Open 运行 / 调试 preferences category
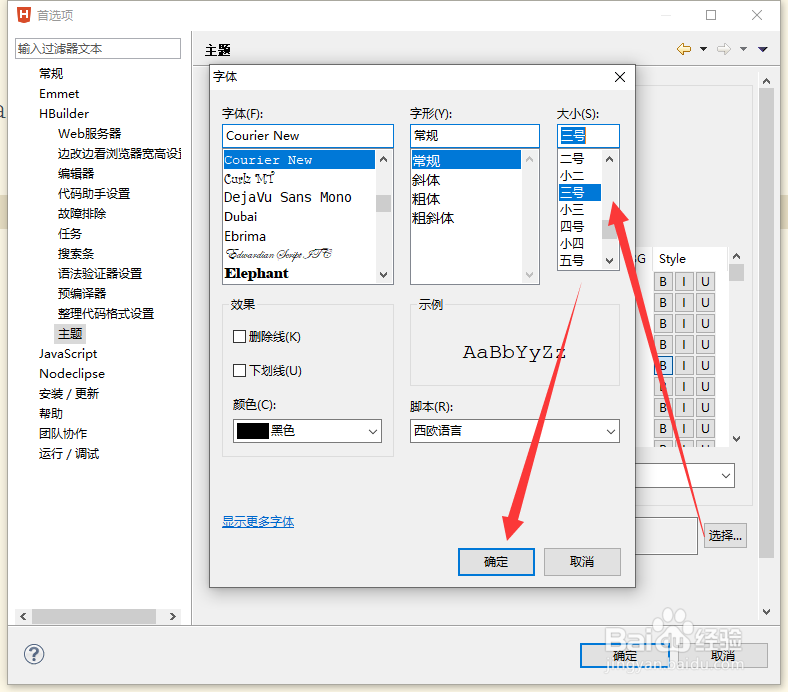 coord(69,454)
